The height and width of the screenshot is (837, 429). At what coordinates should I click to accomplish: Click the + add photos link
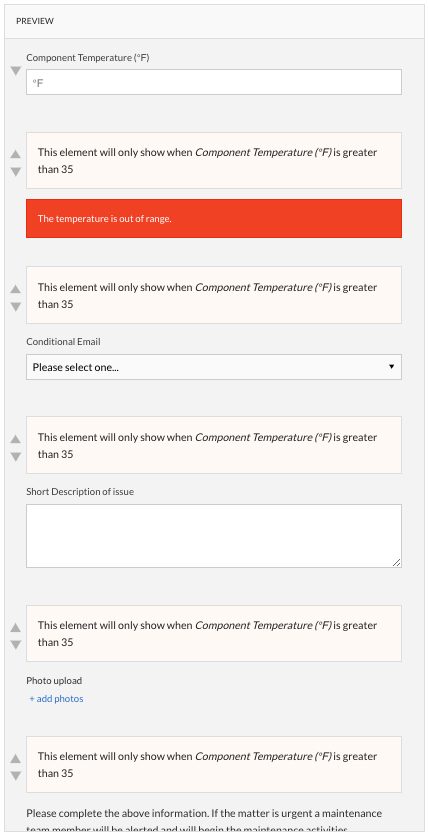(57, 699)
